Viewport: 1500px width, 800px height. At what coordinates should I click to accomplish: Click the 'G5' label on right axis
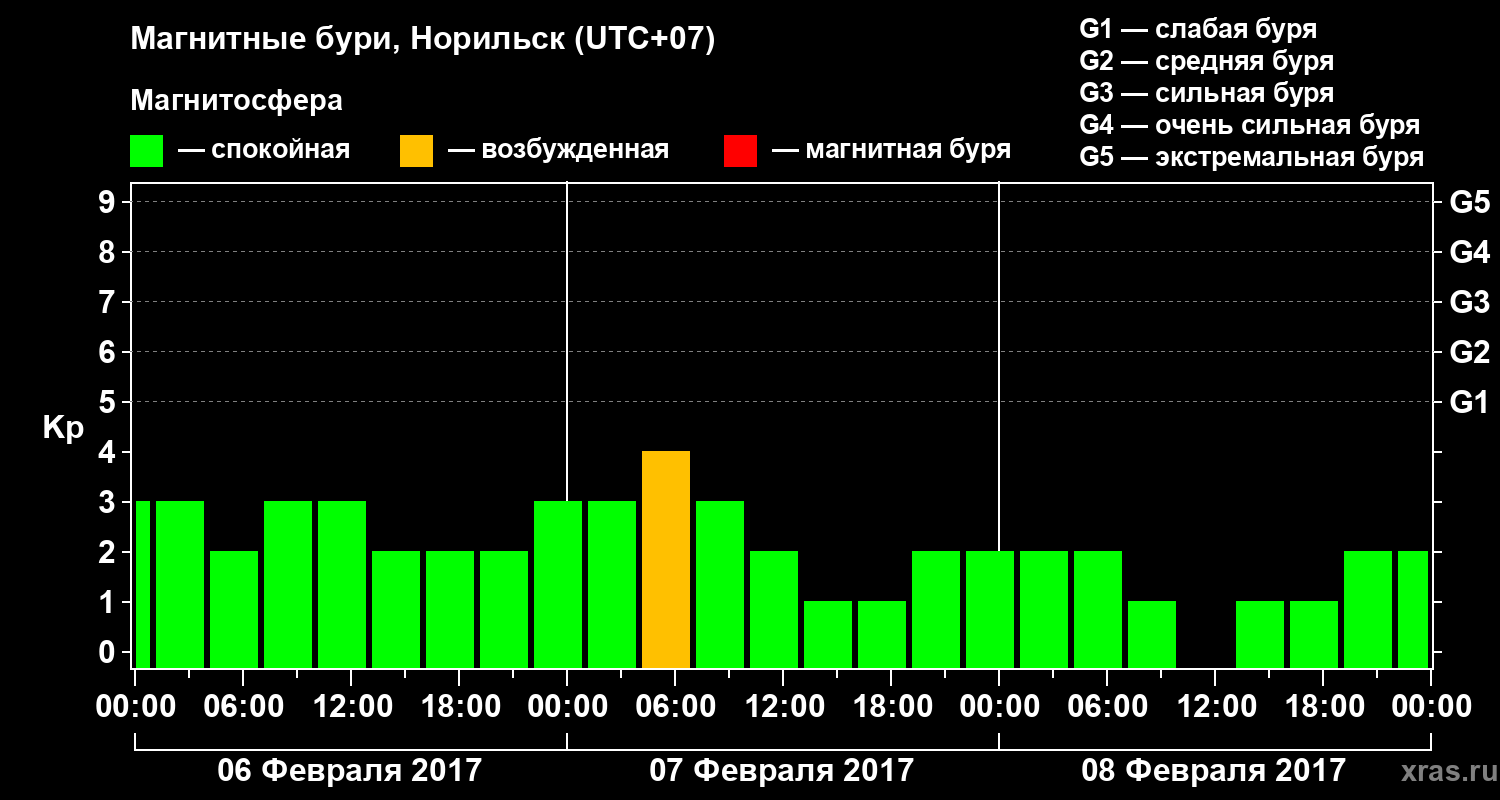click(x=1470, y=202)
